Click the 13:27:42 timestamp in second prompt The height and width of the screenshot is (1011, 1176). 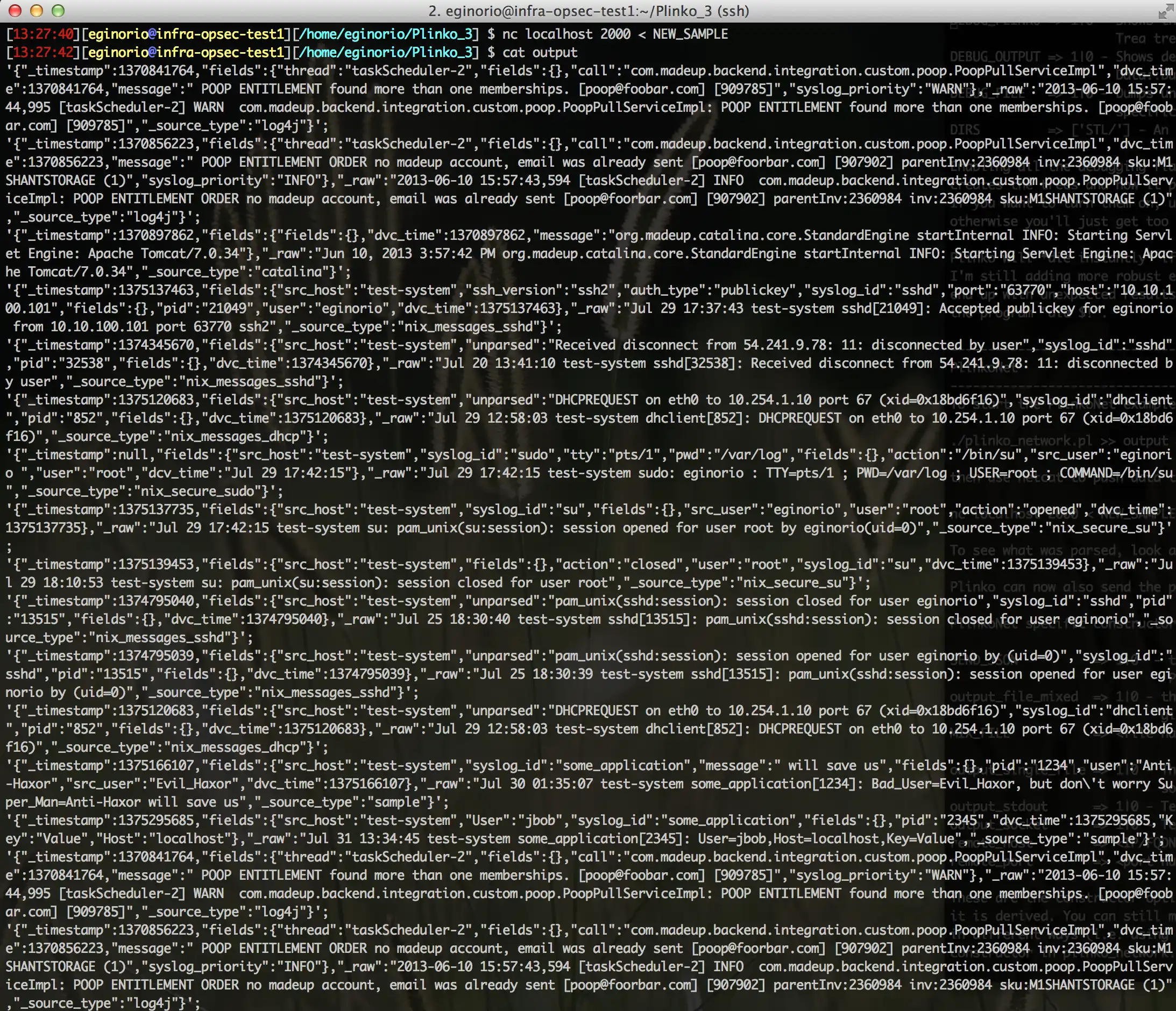click(x=43, y=52)
